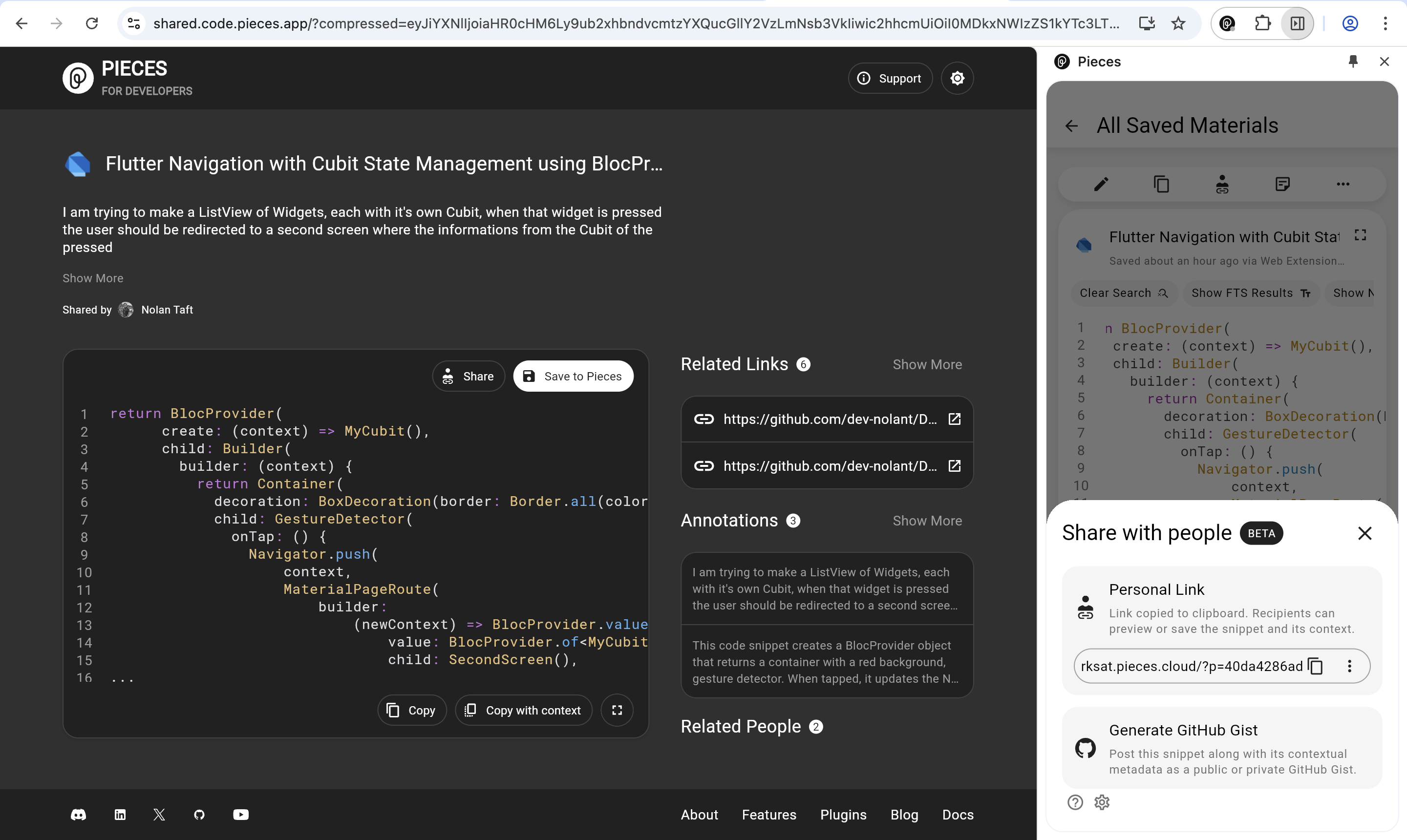Image resolution: width=1407 pixels, height=840 pixels.
Task: Click Show FTS Results chip
Action: 1251,293
